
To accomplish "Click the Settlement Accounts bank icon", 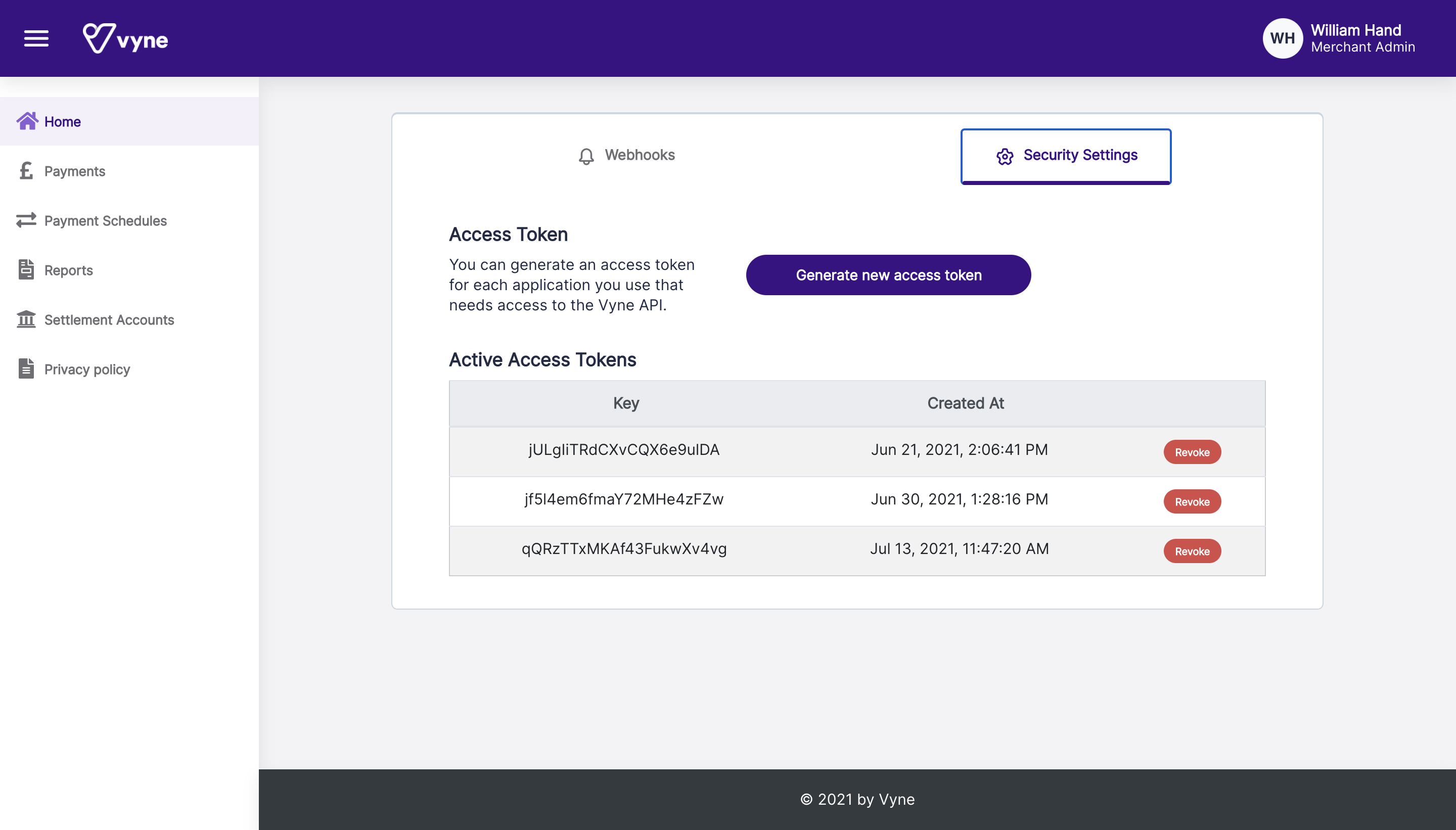I will coord(26,319).
